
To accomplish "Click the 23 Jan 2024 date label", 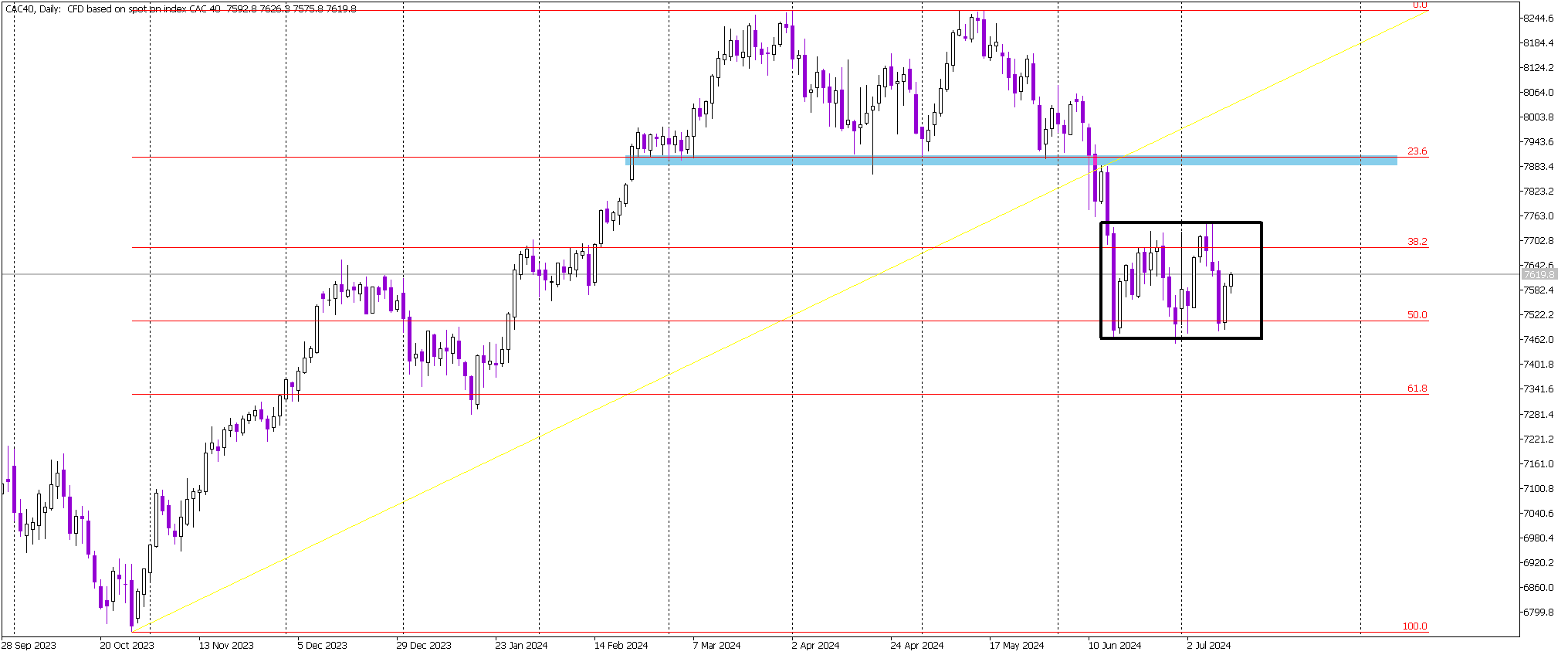I will [x=521, y=646].
